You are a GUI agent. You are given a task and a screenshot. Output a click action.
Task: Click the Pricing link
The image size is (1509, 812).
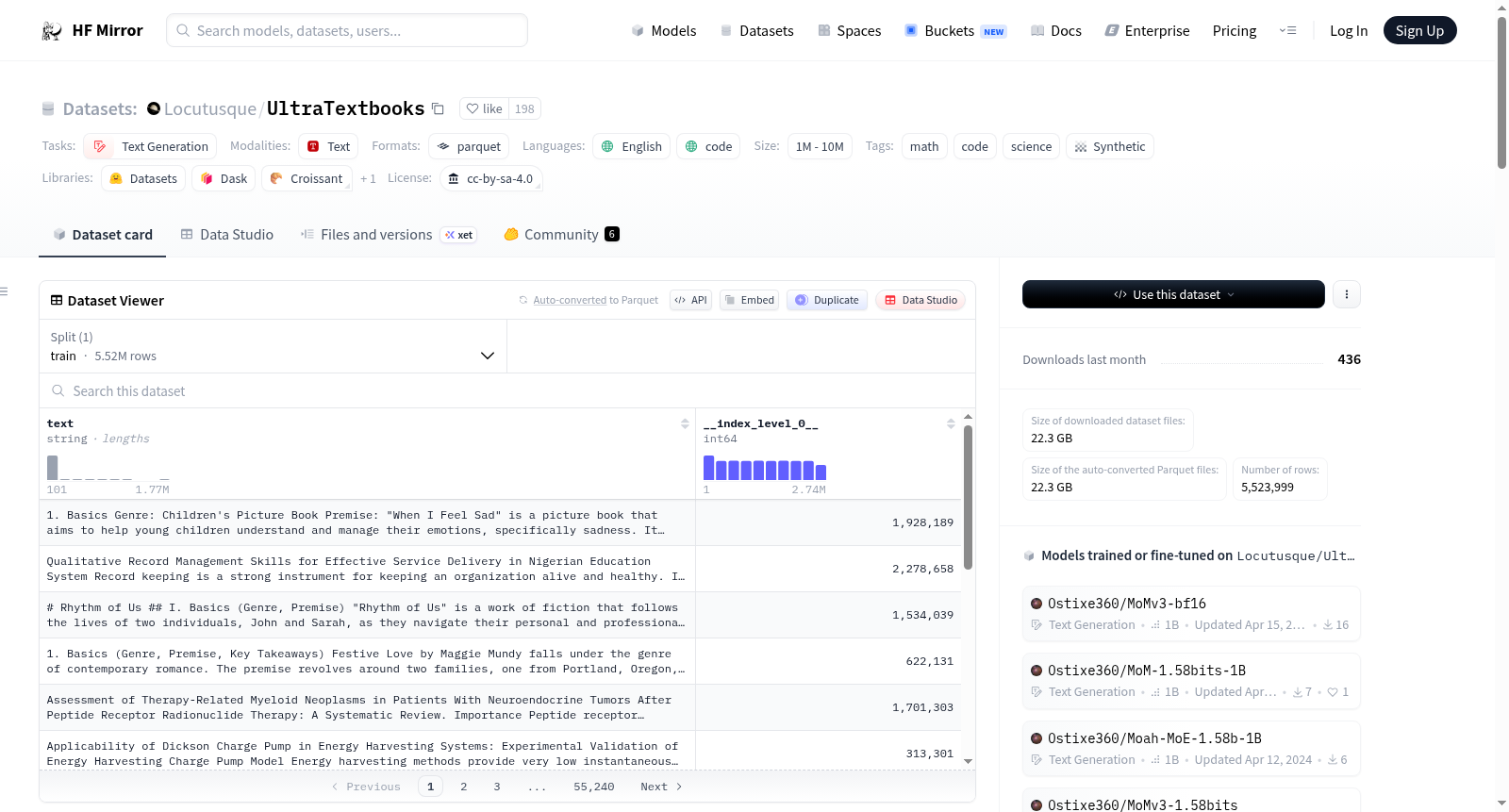pyautogui.click(x=1234, y=31)
